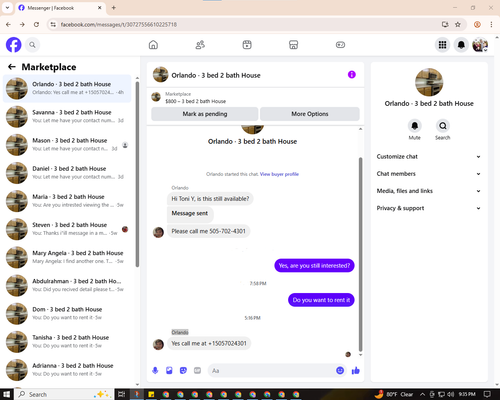Click message 'Yes call me at +15057024301'
Image resolution: width=500 pixels, height=400 pixels.
(x=209, y=343)
